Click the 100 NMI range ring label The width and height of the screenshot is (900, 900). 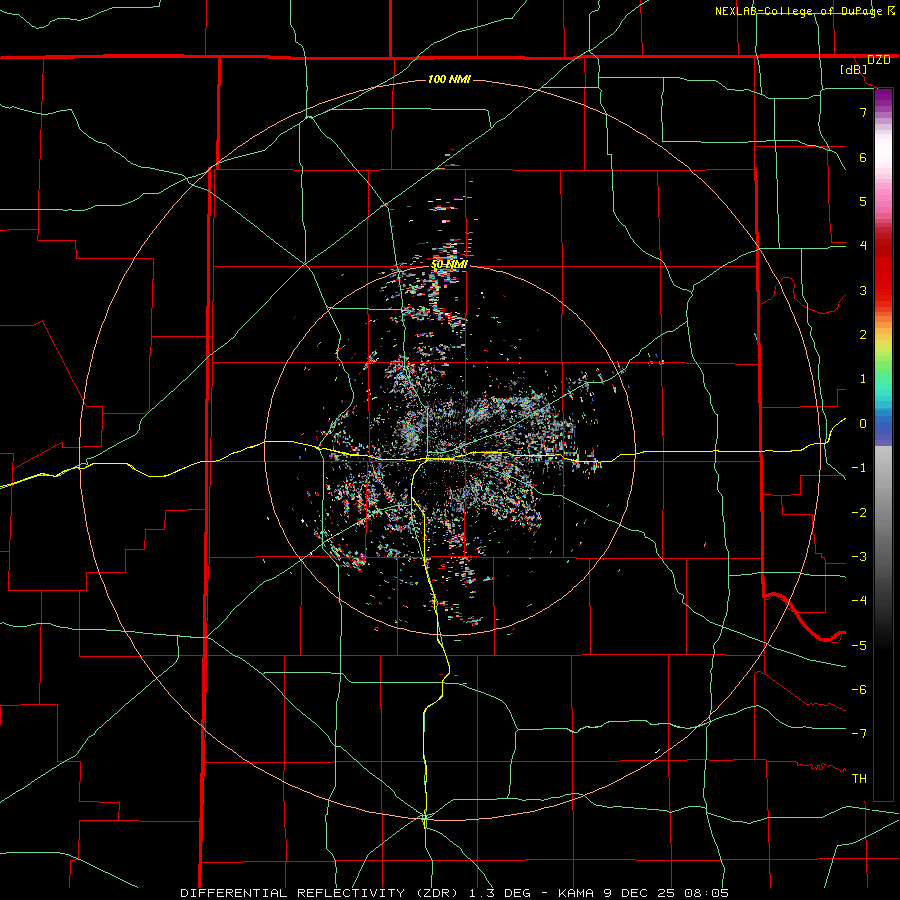tap(449, 79)
